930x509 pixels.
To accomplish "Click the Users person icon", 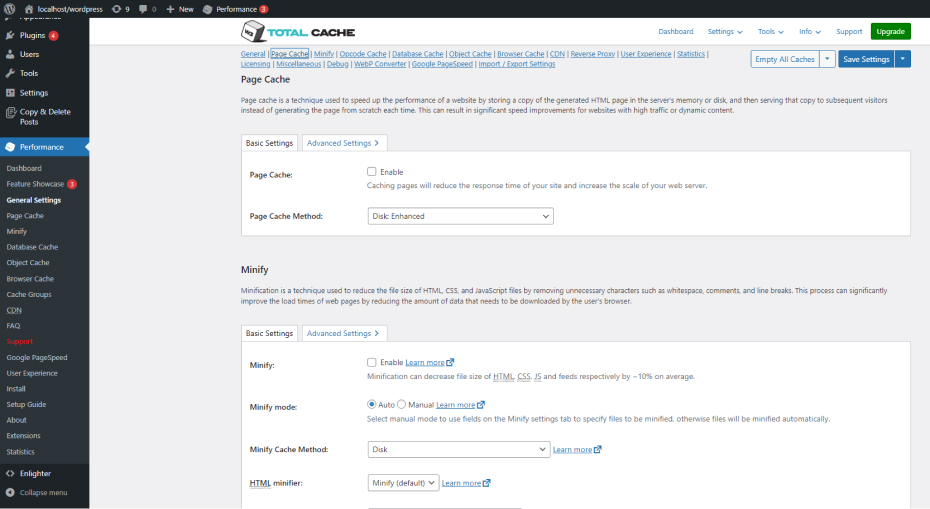I will pos(10,54).
